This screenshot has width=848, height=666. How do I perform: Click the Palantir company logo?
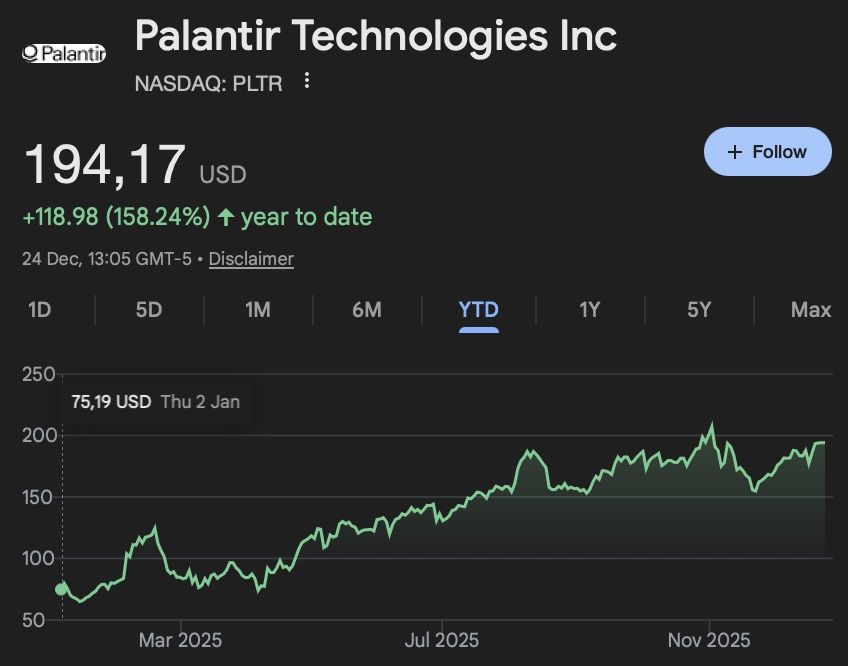pos(64,52)
